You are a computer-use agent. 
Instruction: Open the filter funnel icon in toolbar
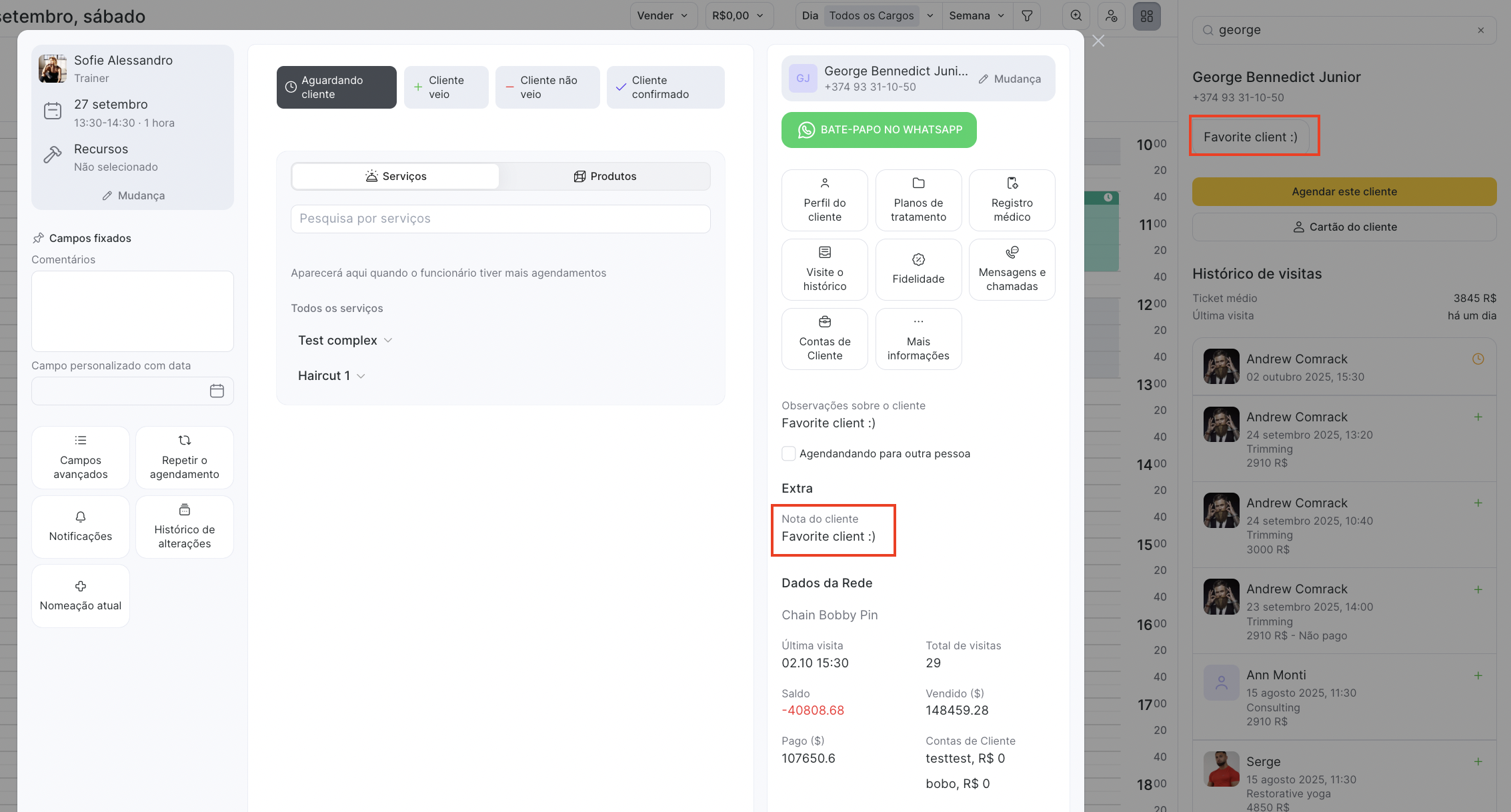click(x=1027, y=16)
